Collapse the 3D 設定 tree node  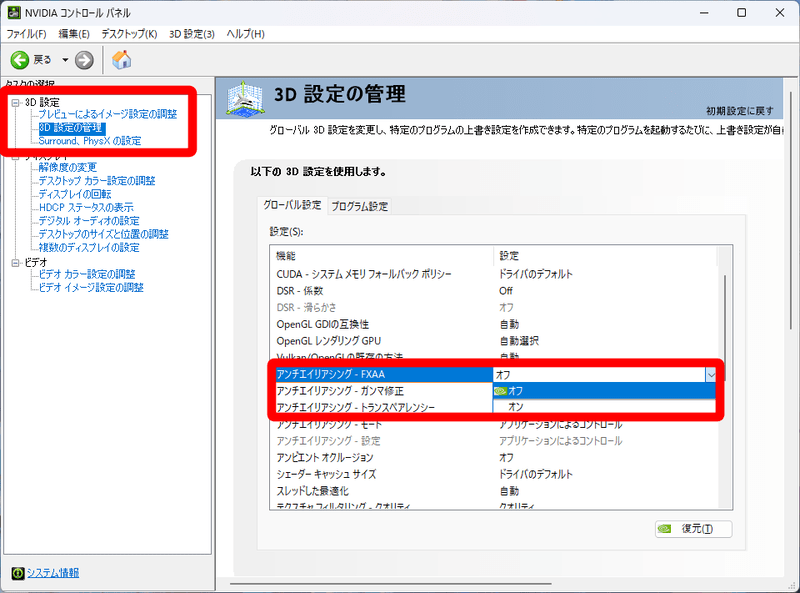pos(16,103)
